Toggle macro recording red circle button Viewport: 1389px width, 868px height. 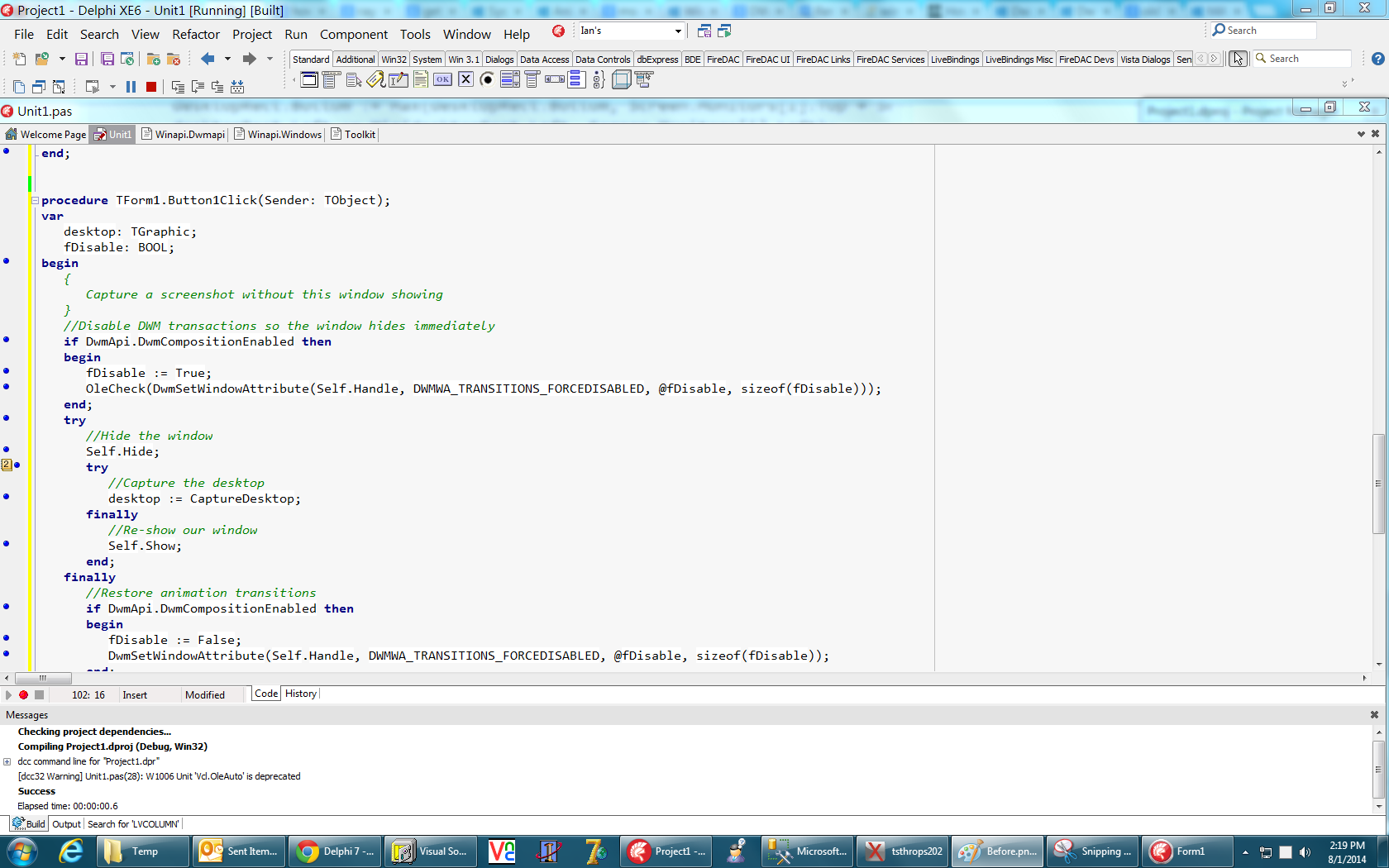24,695
